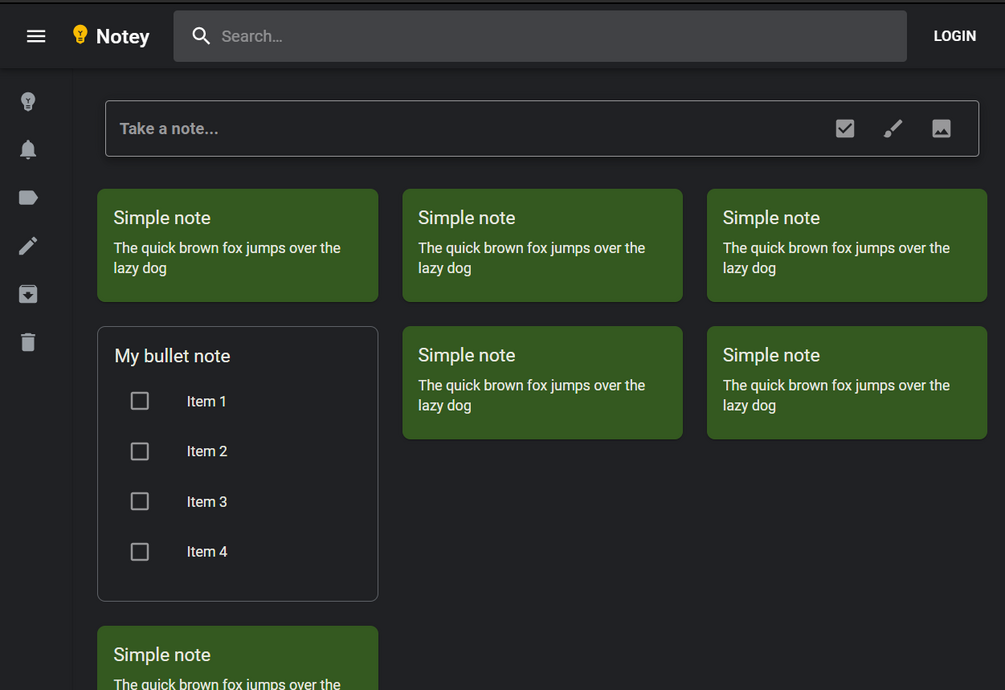Open Notes via sidebar lightbulb icon
Image resolution: width=1005 pixels, height=690 pixels.
coord(28,101)
